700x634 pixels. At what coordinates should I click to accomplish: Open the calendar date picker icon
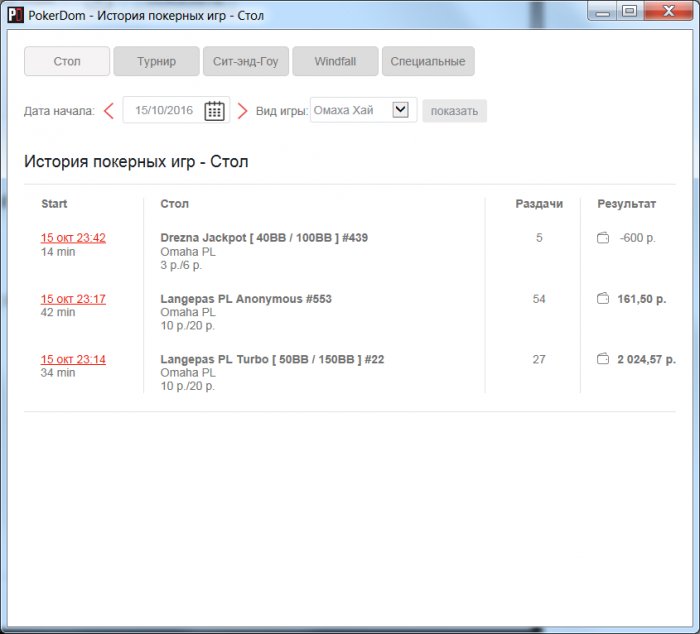[x=214, y=111]
